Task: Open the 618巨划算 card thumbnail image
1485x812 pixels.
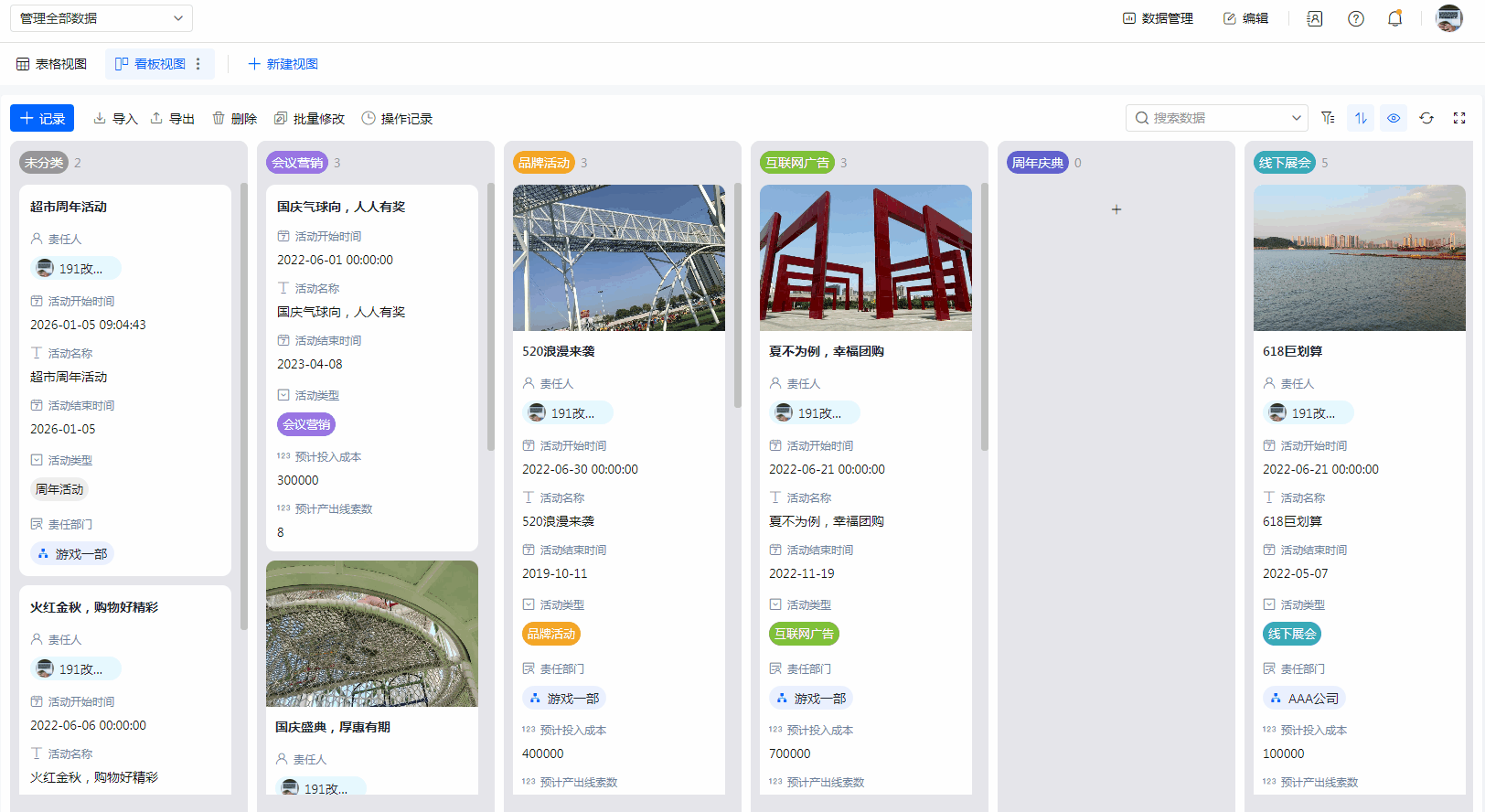Action: (x=1359, y=258)
